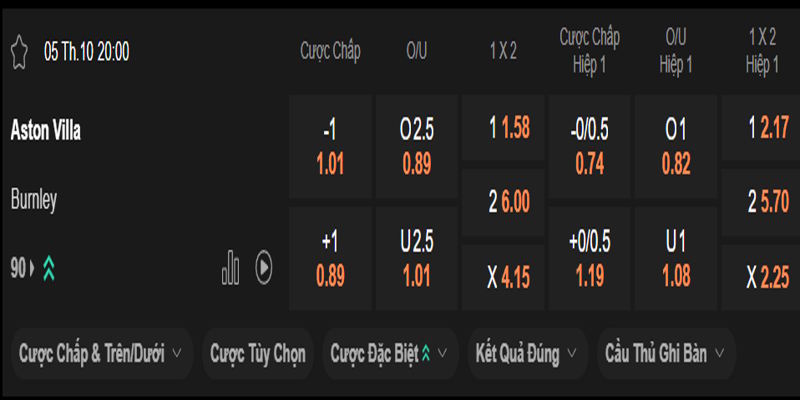Screen dimensions: 800x400
Task: Pick Over 2.5 goals at 0.89
Action: pos(417,147)
